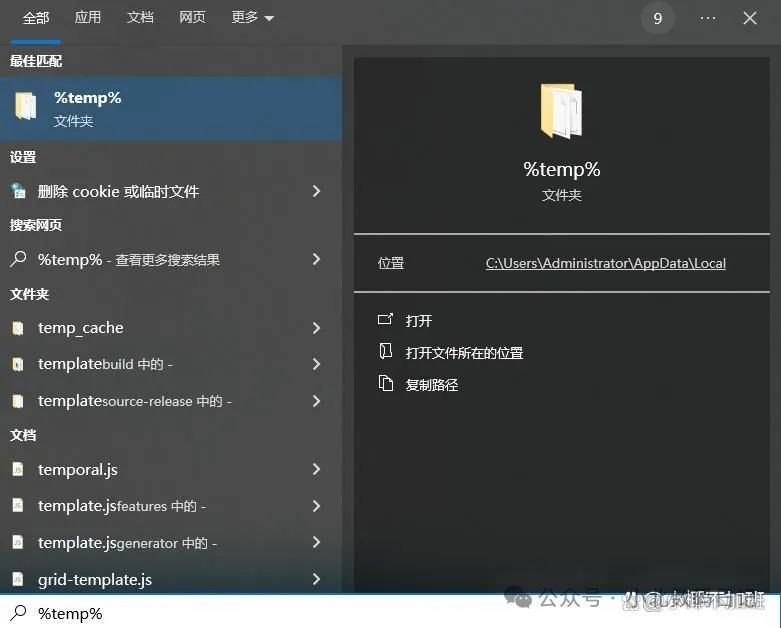Click the rewards badge showing 9
This screenshot has width=781, height=628.
click(657, 18)
